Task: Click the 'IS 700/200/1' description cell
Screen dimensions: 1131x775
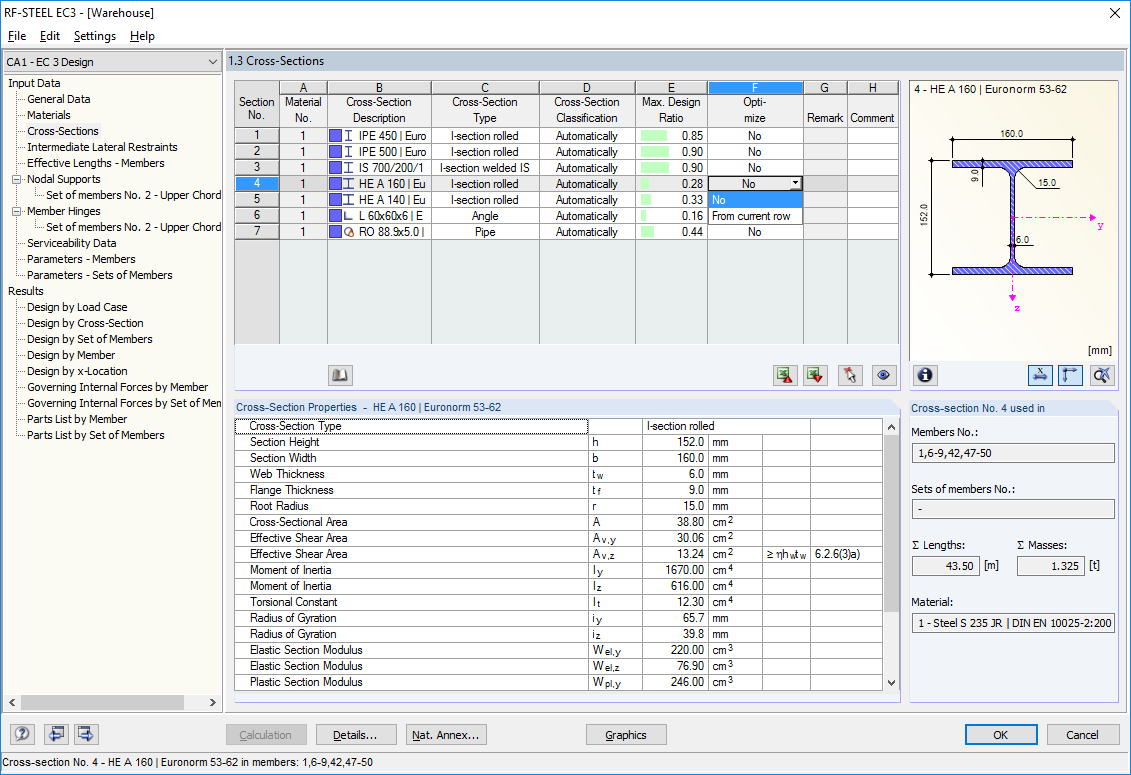Action: tap(379, 167)
